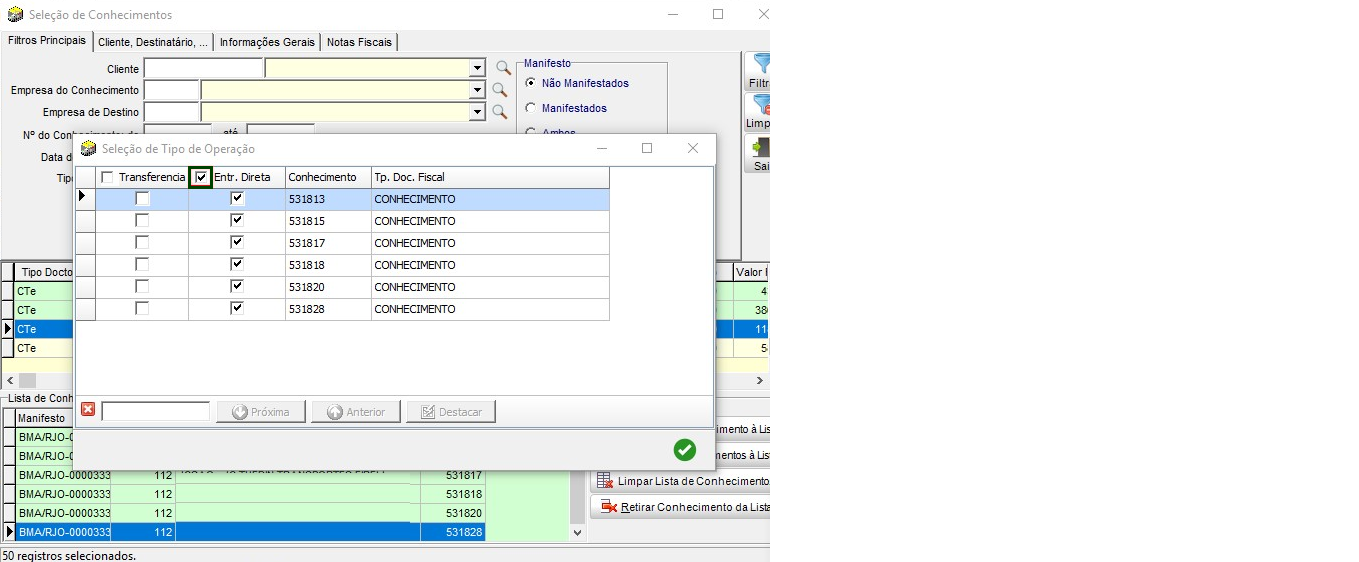Viewport: 1359px width, 562px height.
Task: Click the Seleção de Conhecimentos window icon
Action: coord(14,15)
